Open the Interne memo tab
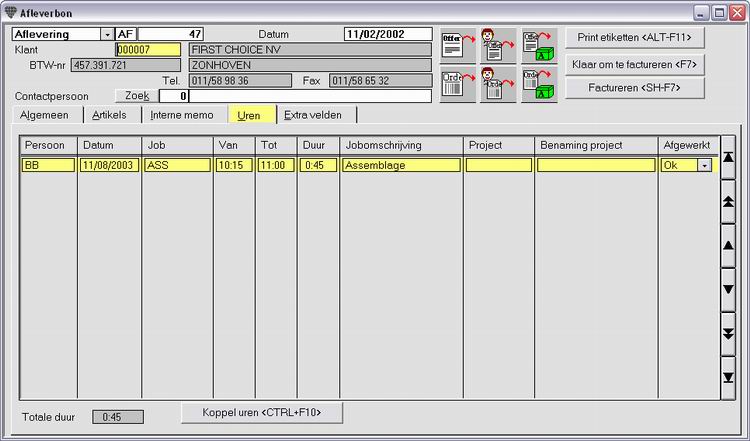 [x=182, y=115]
